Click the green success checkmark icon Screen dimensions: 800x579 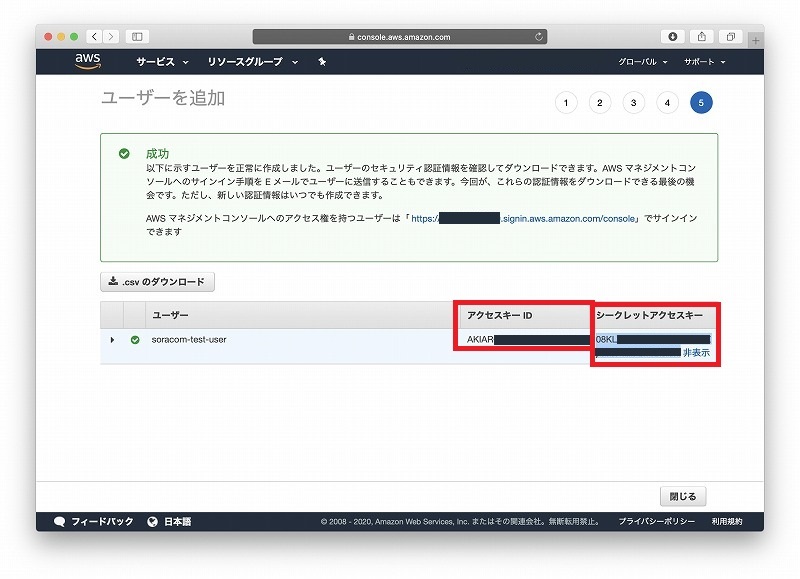click(x=124, y=154)
